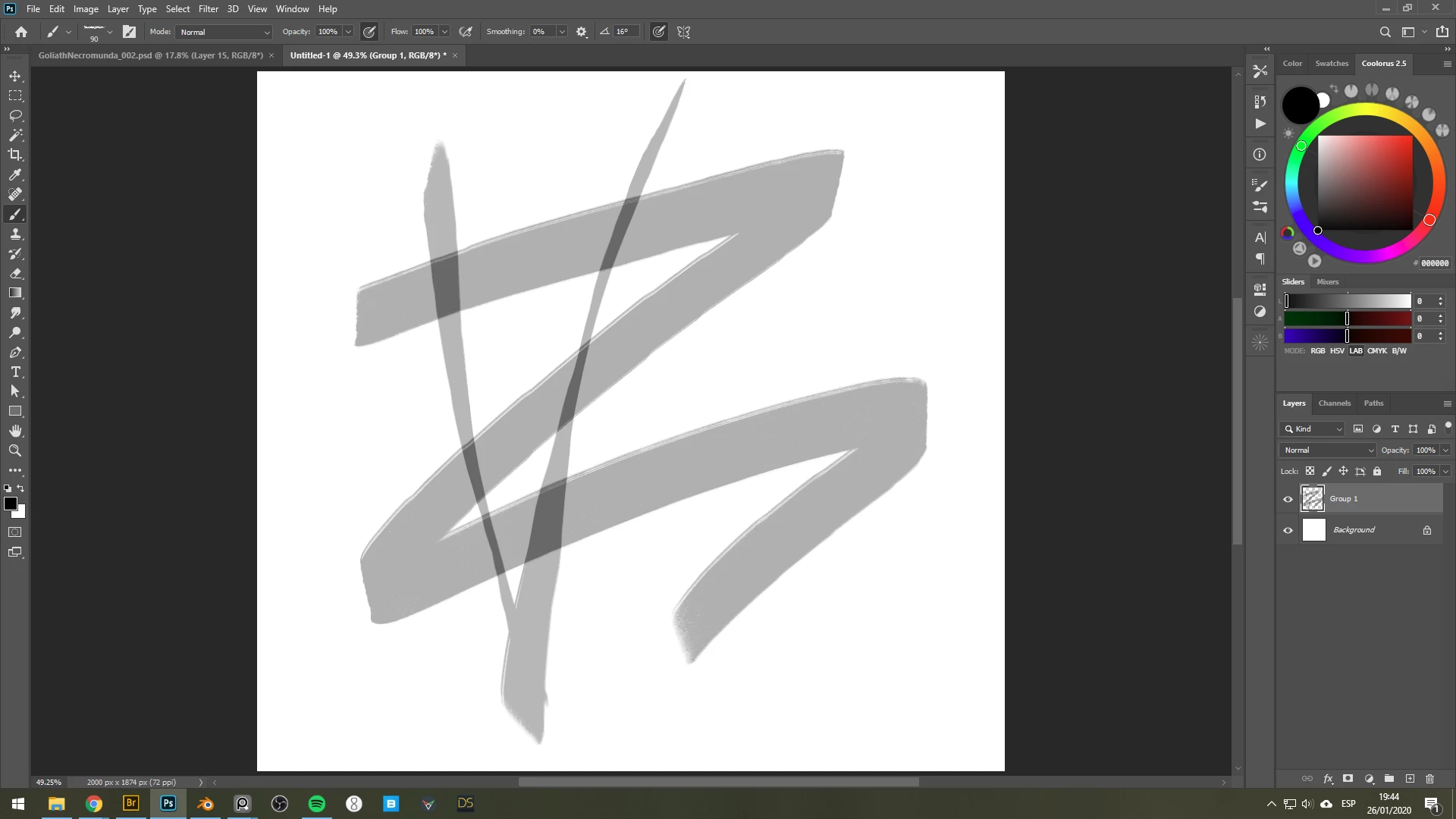
Task: Create a new layer in the Layers panel
Action: tap(1410, 779)
